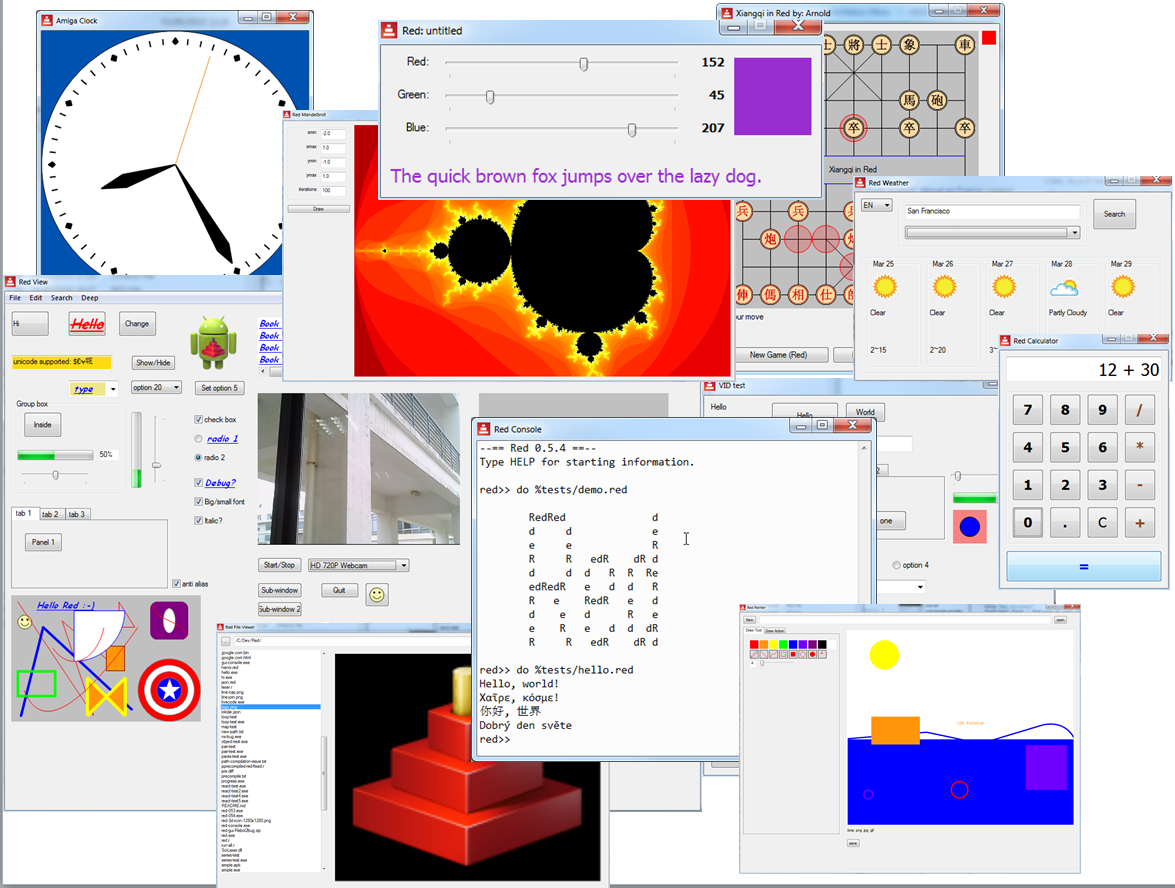Image resolution: width=1175 pixels, height=888 pixels.
Task: Click the San Francisco city input field
Action: (x=990, y=212)
